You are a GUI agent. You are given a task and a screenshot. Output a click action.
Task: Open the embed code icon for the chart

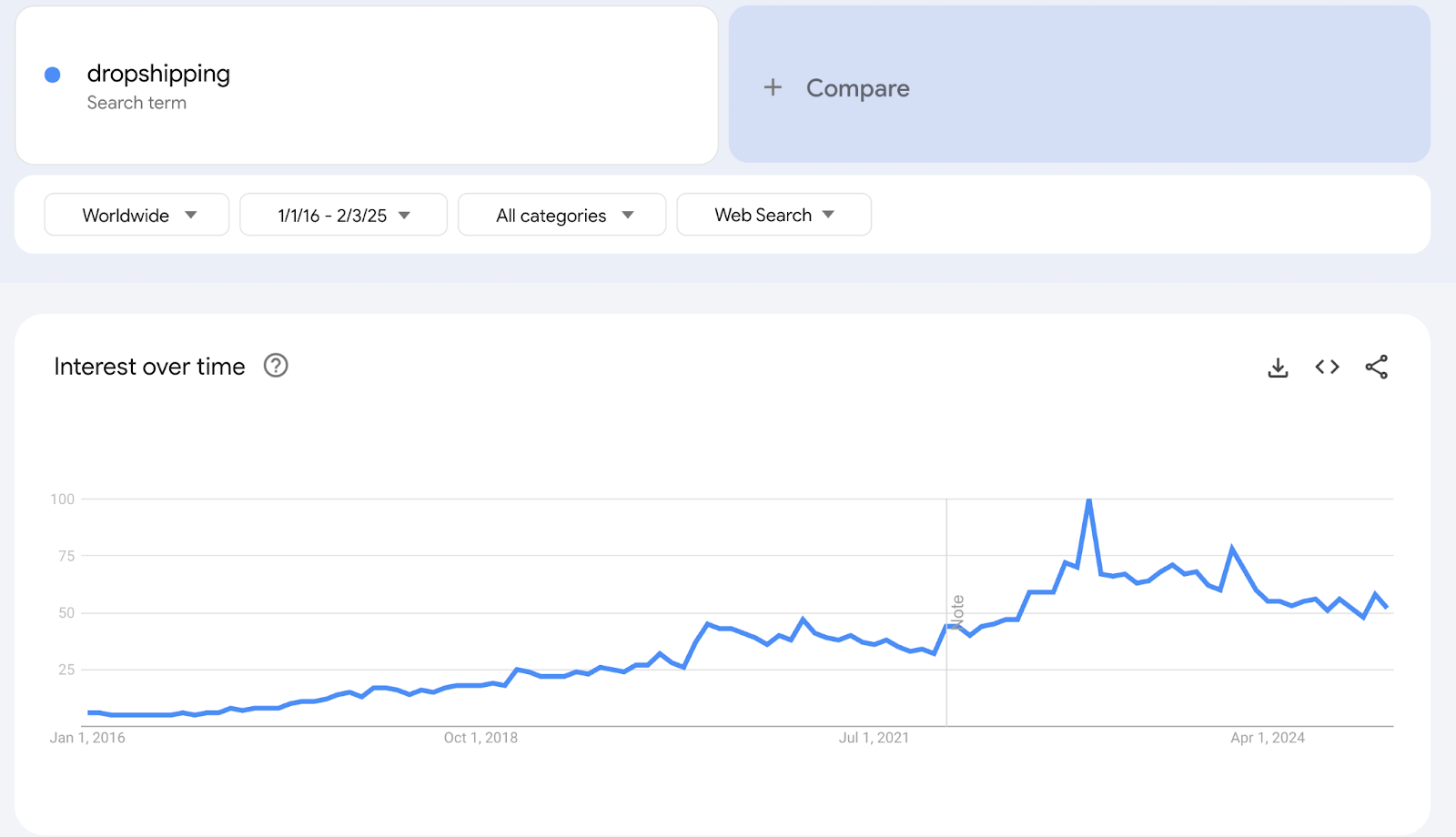click(1327, 367)
